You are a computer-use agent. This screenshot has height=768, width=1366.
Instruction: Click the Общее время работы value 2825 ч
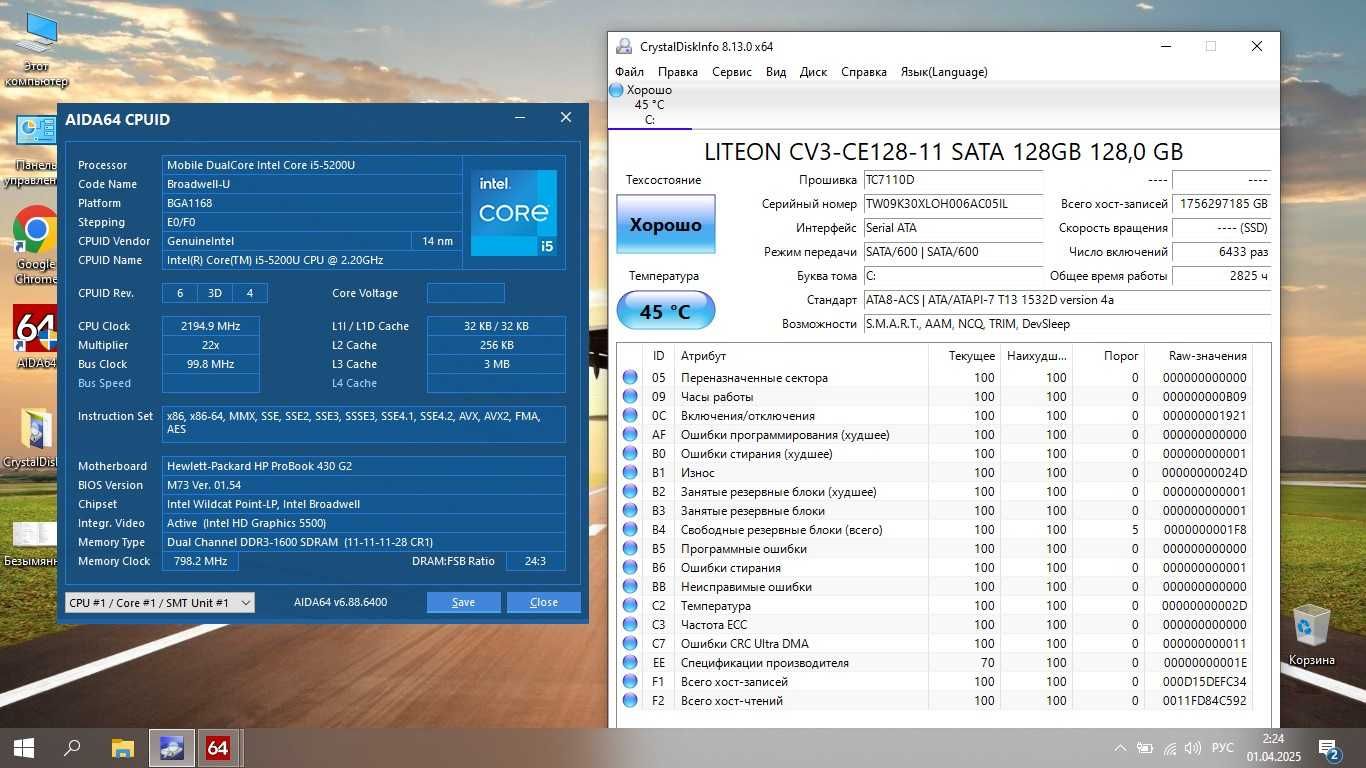(x=1221, y=276)
